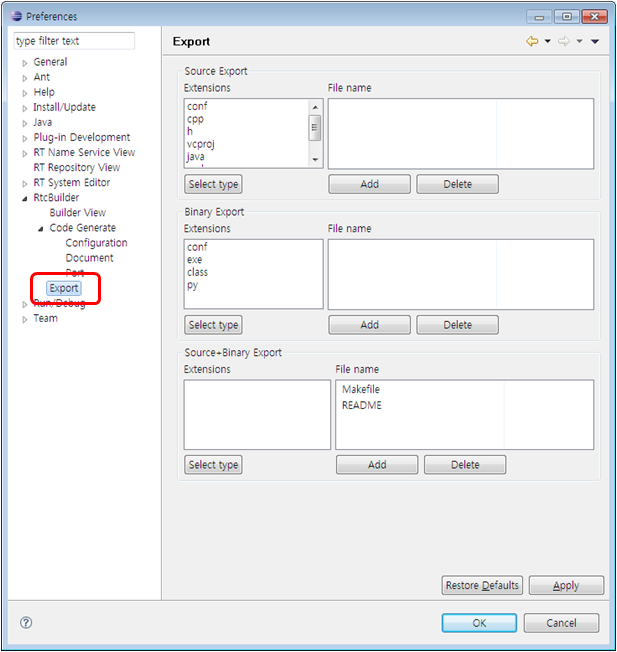Click Add button in Source+Binary Export
The width and height of the screenshot is (617, 652).
(x=377, y=464)
